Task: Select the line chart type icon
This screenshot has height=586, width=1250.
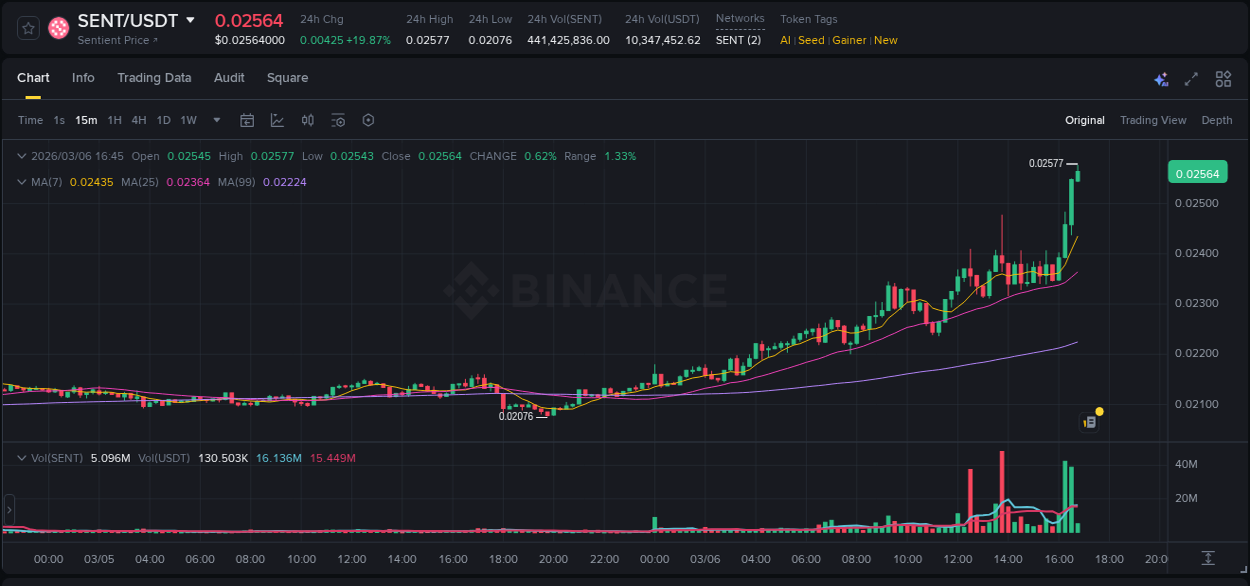Action: tap(276, 120)
